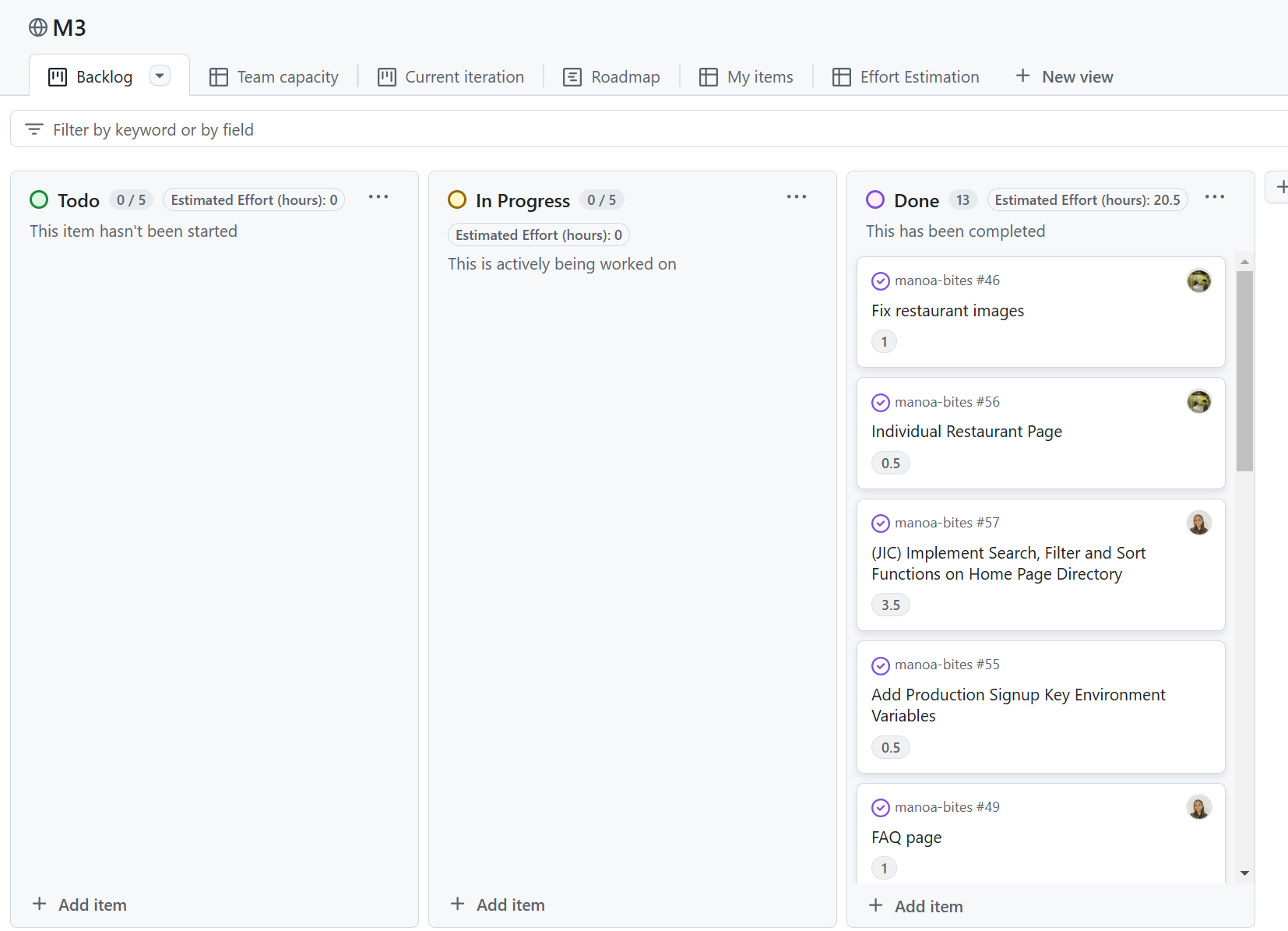This screenshot has height=931, width=1288.
Task: Open the Backlog view options dropdown
Action: [x=160, y=76]
